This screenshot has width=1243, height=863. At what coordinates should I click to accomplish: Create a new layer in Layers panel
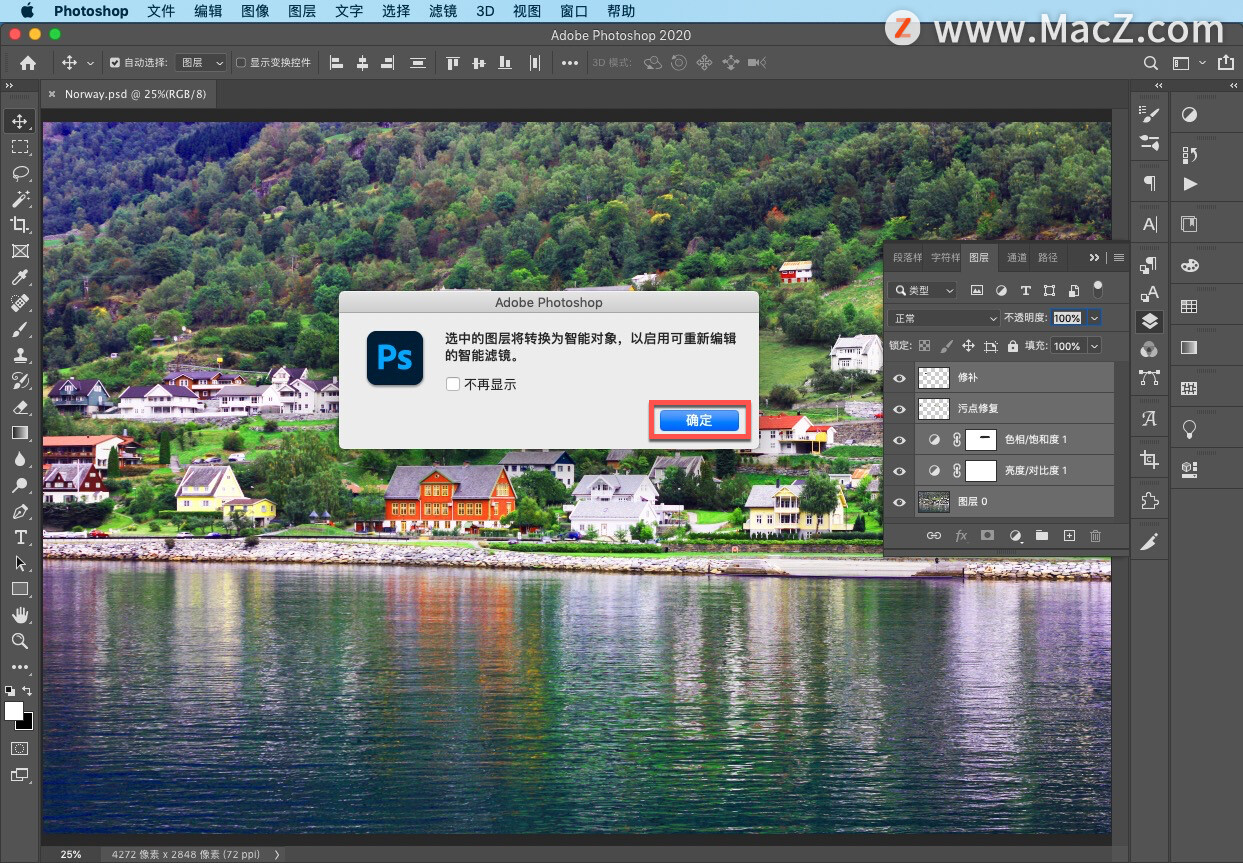coord(1068,536)
